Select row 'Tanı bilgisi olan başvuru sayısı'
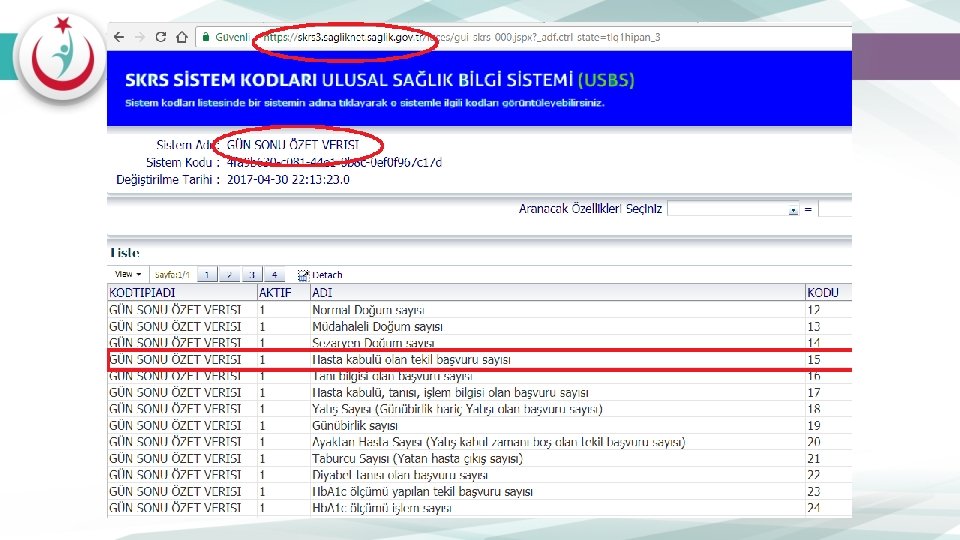 (479, 376)
